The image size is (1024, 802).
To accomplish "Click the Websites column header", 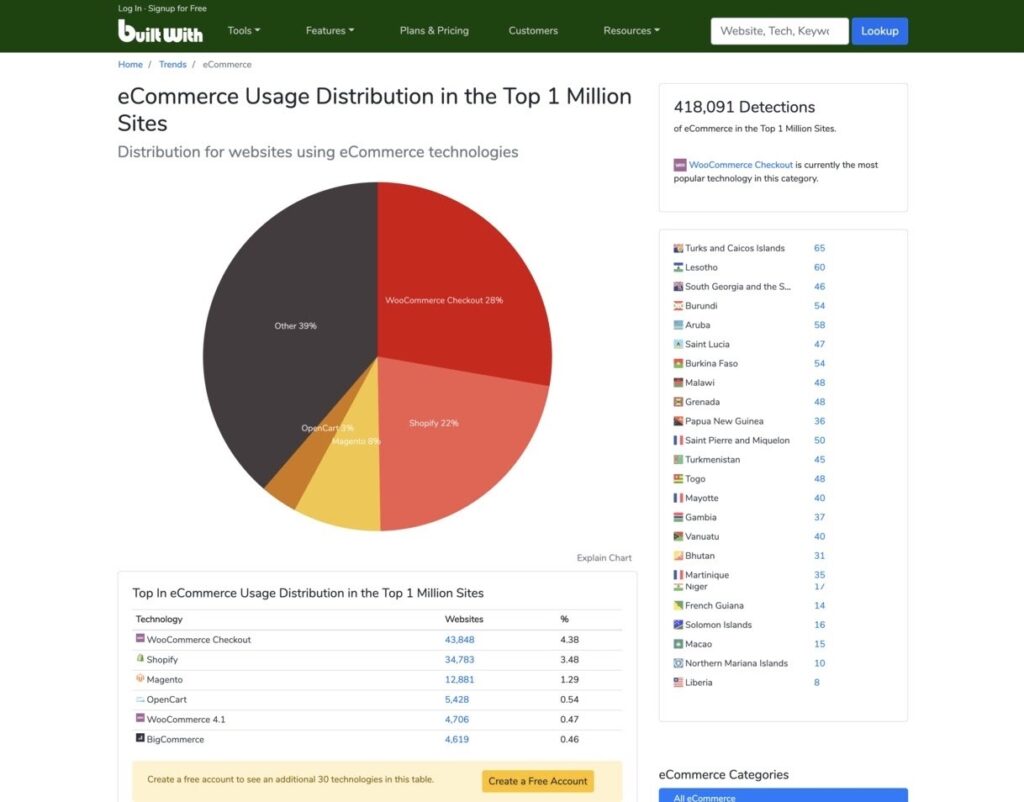I will (464, 619).
